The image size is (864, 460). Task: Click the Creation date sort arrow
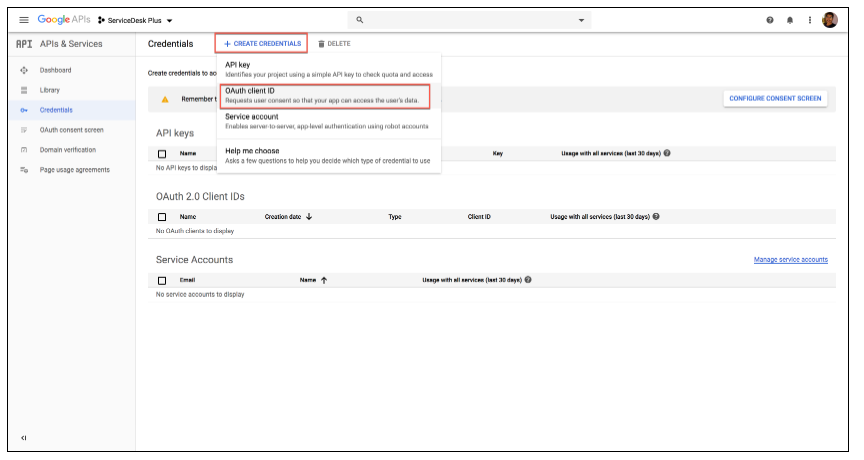[309, 216]
